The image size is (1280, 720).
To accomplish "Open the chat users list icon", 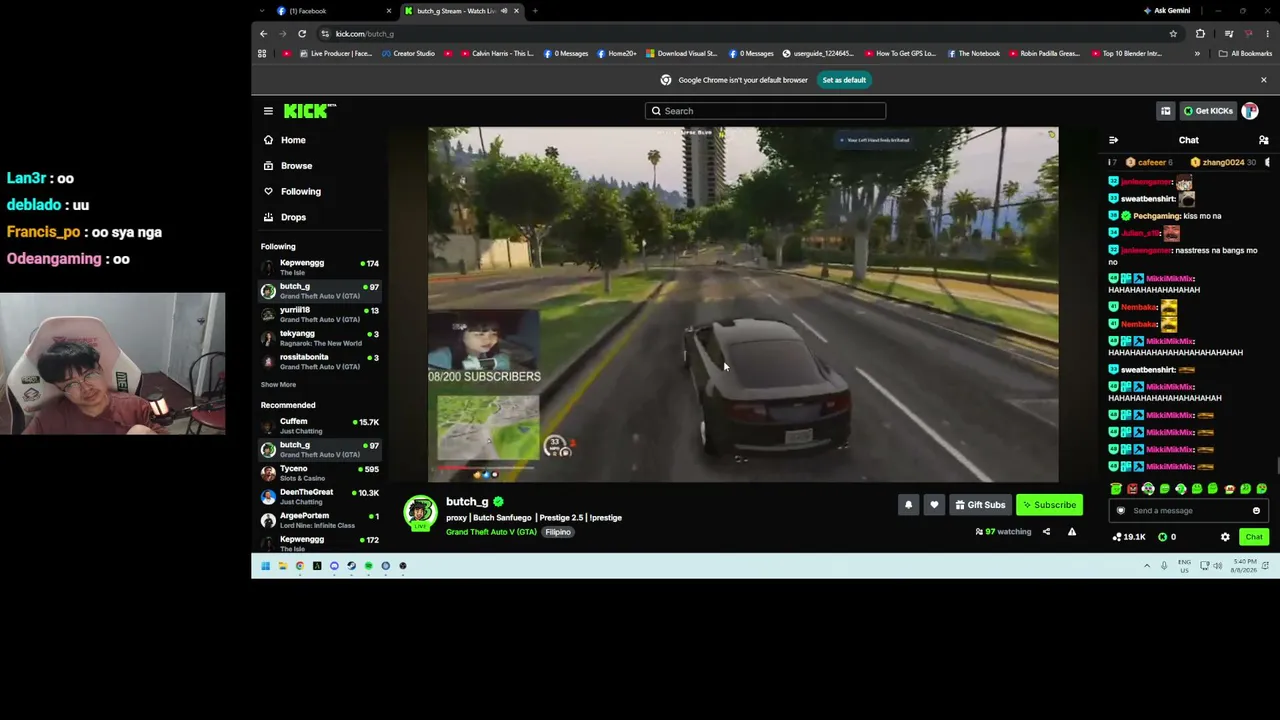I will pyautogui.click(x=1263, y=140).
